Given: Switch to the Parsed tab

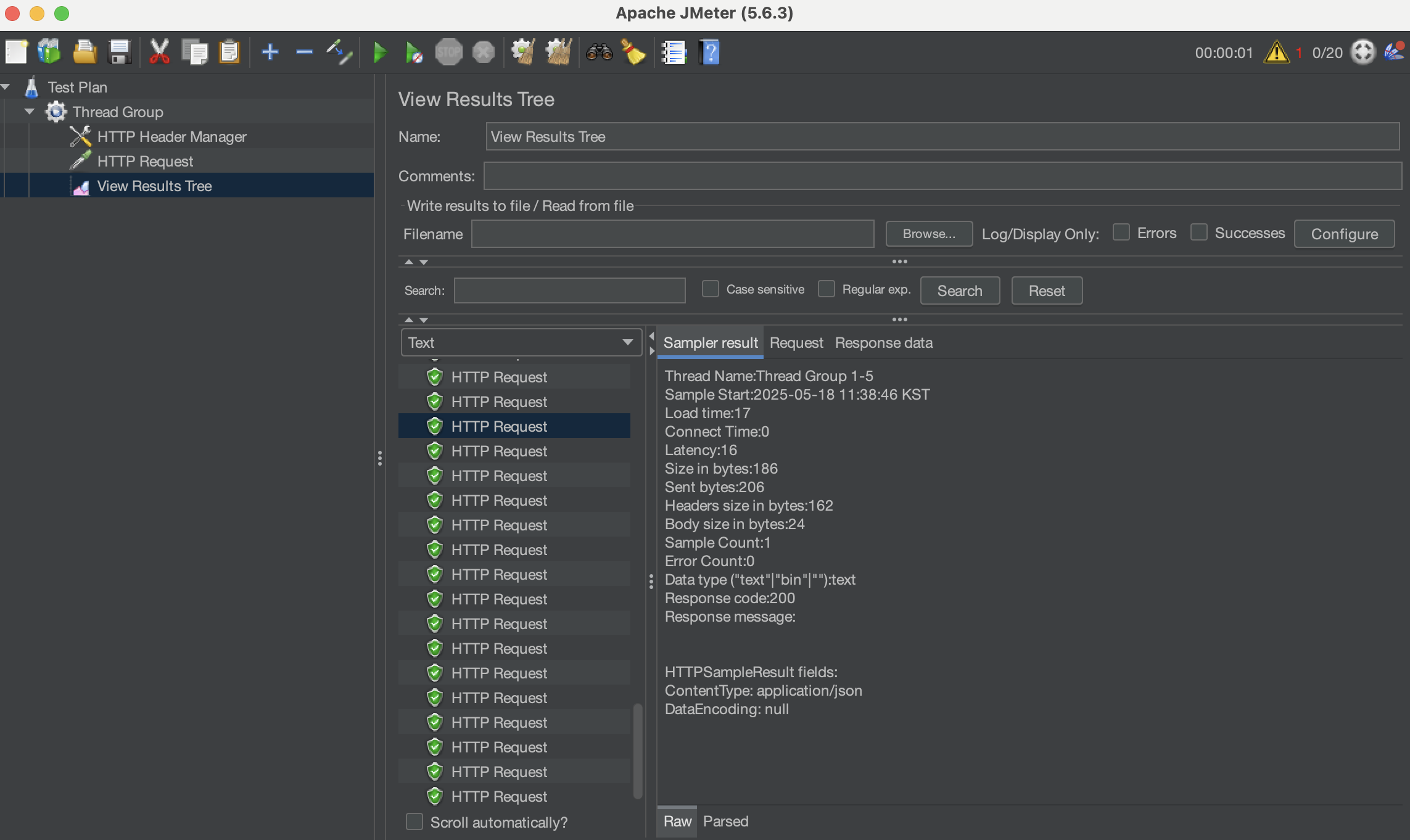Looking at the screenshot, I should 725,821.
